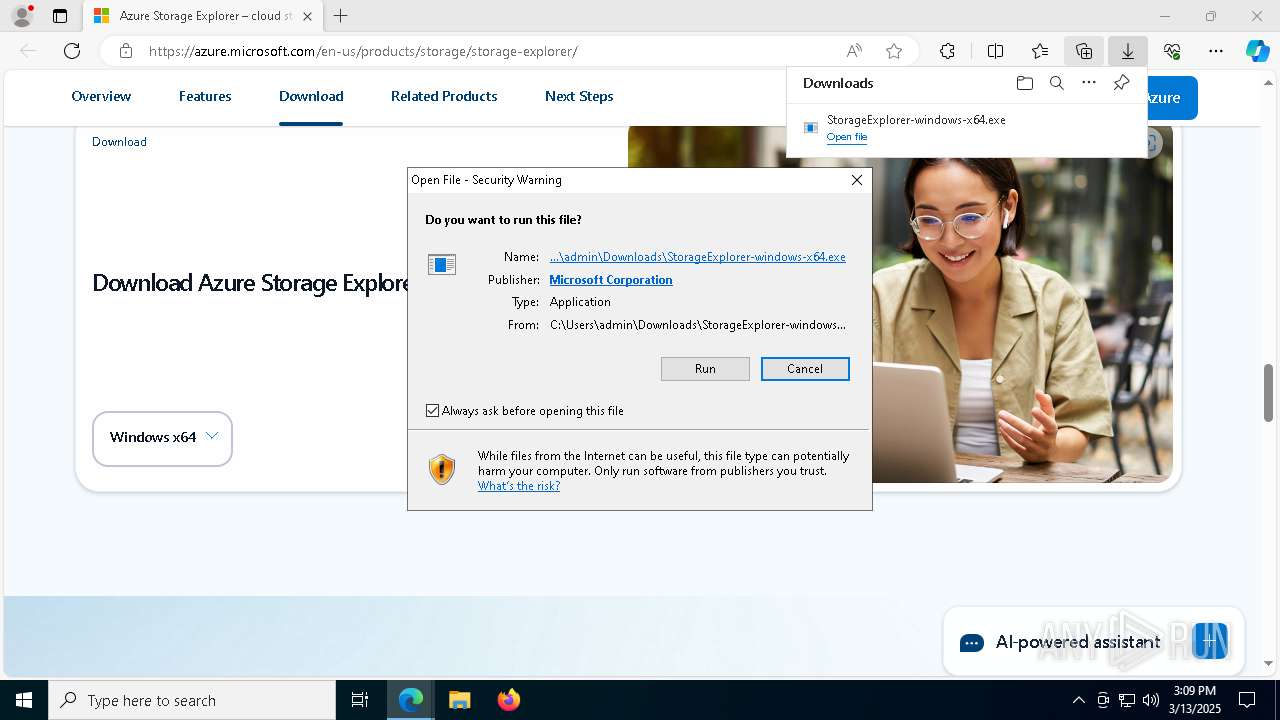Image resolution: width=1280 pixels, height=720 pixels.
Task: Select the Download tab
Action: point(311,96)
